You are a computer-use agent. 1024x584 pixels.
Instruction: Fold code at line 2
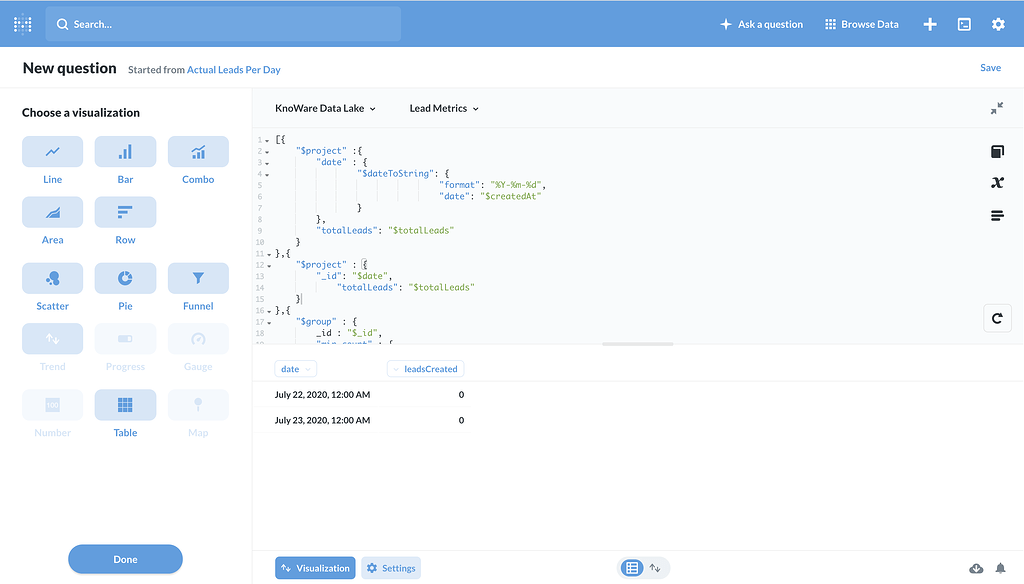pos(267,152)
